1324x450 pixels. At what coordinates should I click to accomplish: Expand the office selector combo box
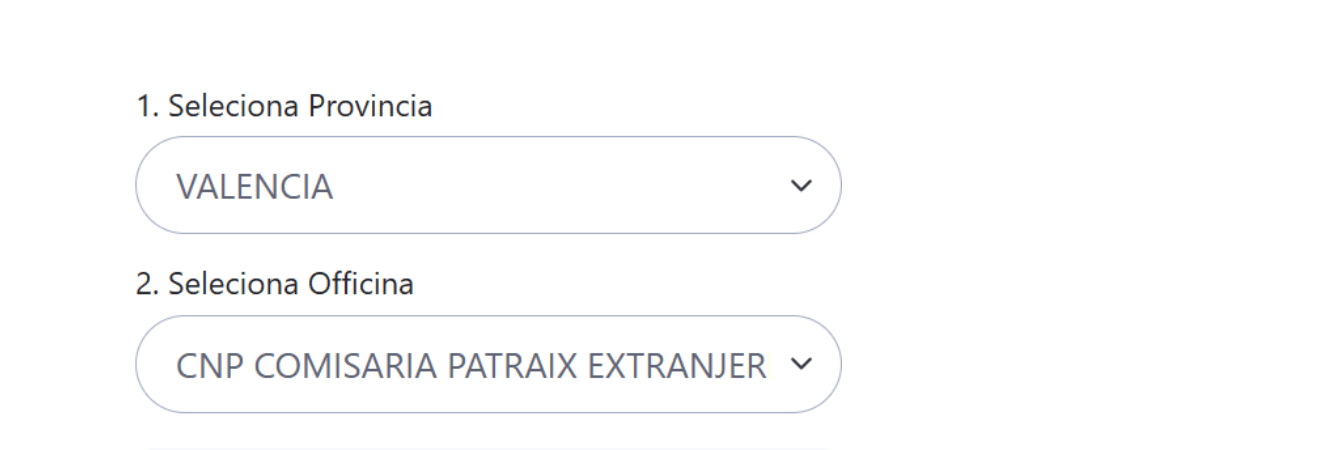[488, 365]
